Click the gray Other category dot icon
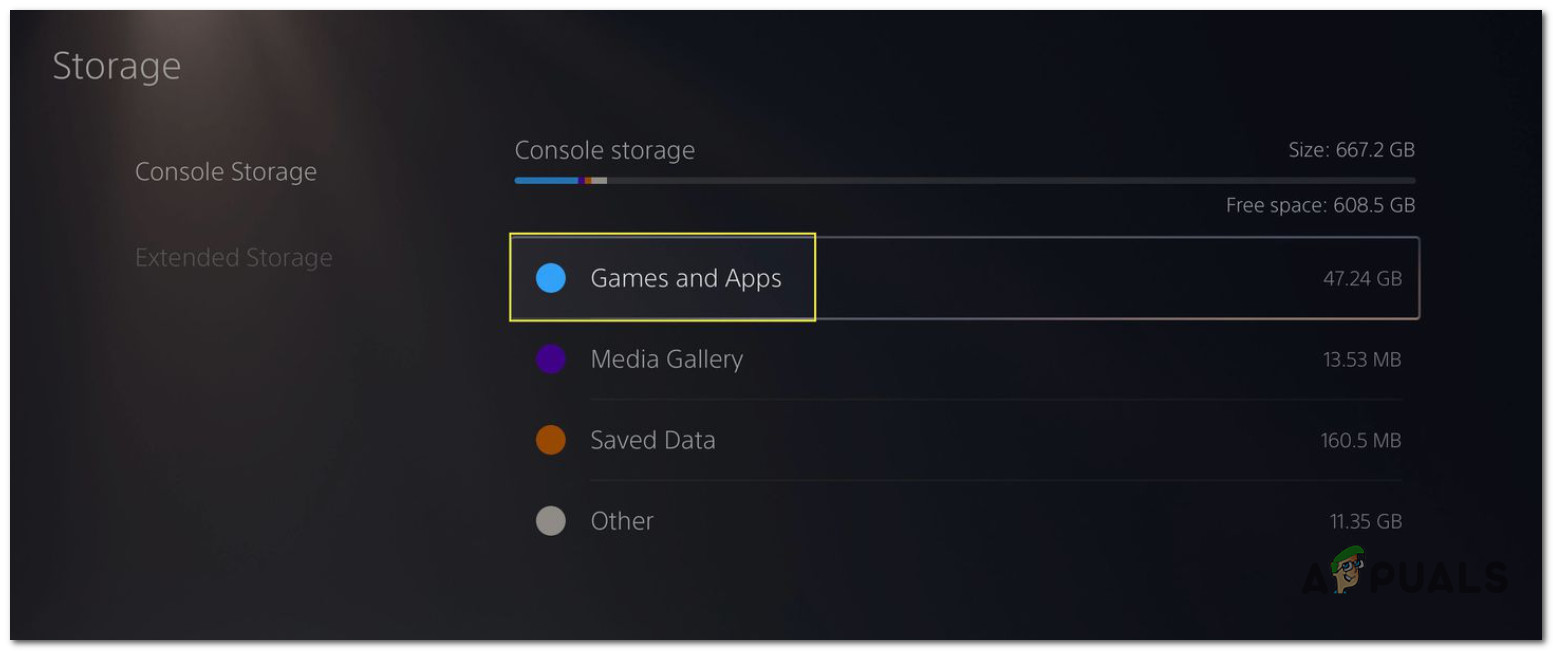Image resolution: width=1553 pixels, height=651 pixels. tap(549, 521)
